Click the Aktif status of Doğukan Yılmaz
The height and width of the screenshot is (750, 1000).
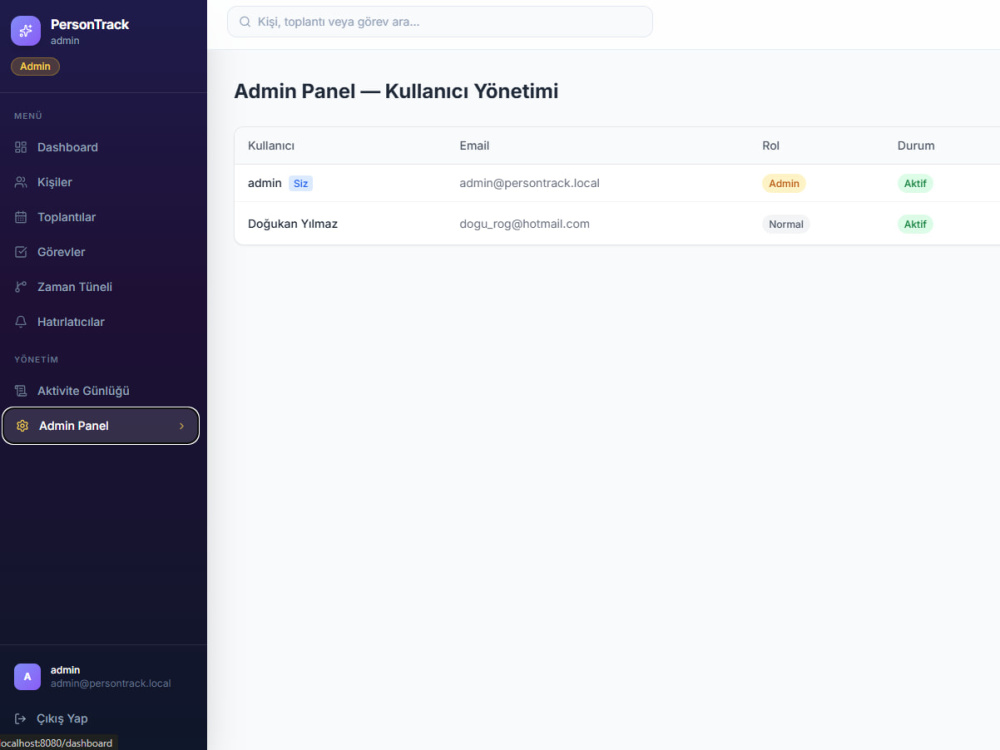pos(915,224)
